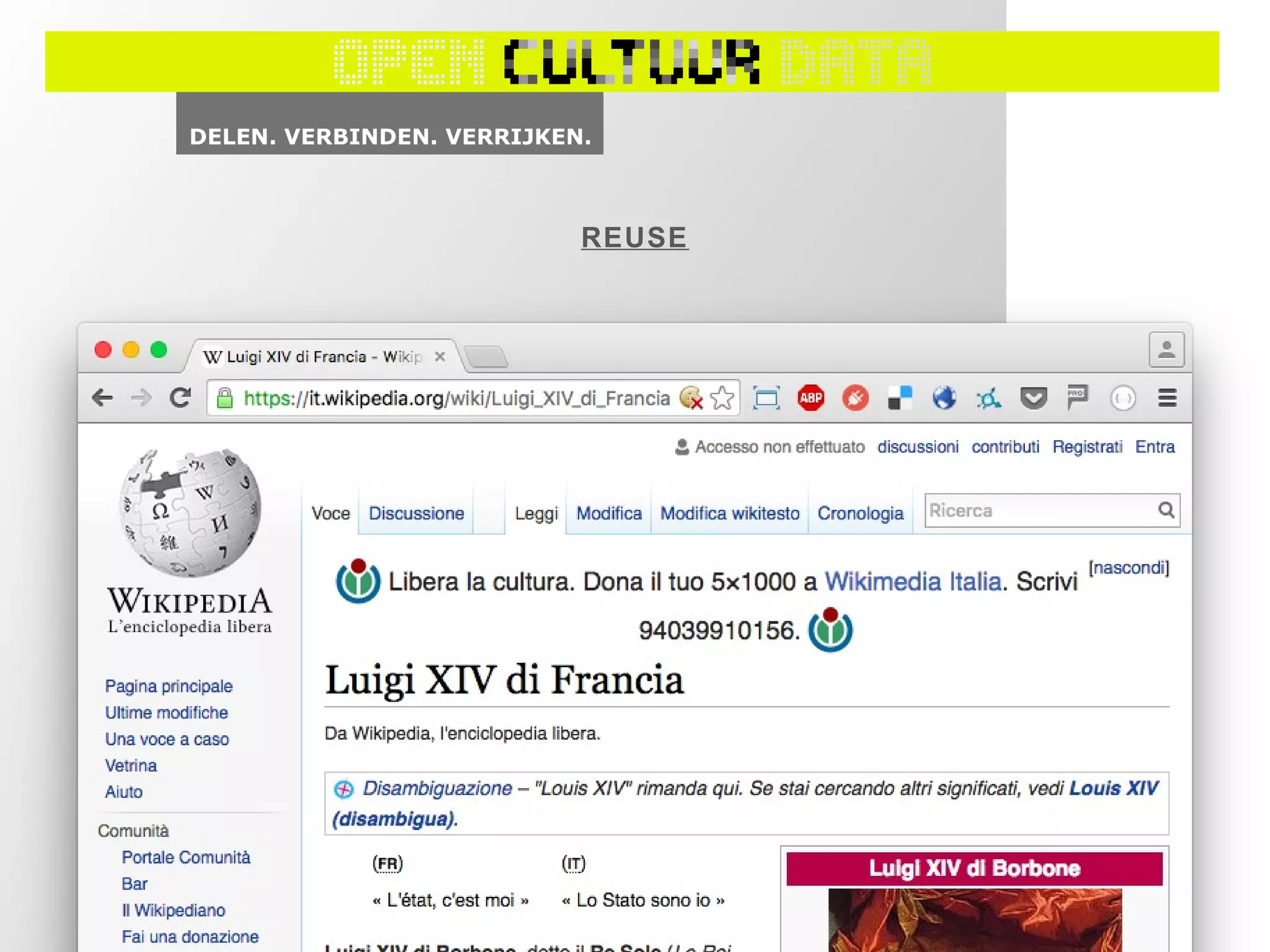Screen dimensions: 1270x952
Task: Open Chrome hamburger menu
Action: click(x=1167, y=398)
